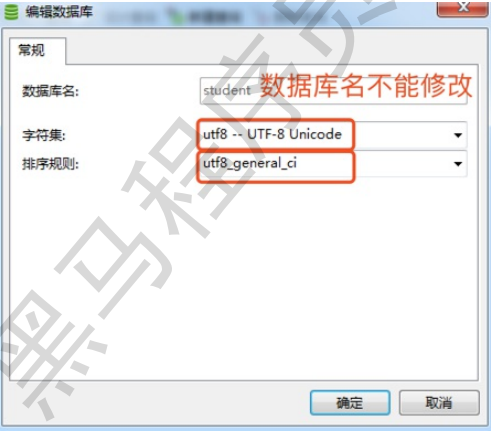Click the utf8 -- UTF-8 Unicode value

272,134
